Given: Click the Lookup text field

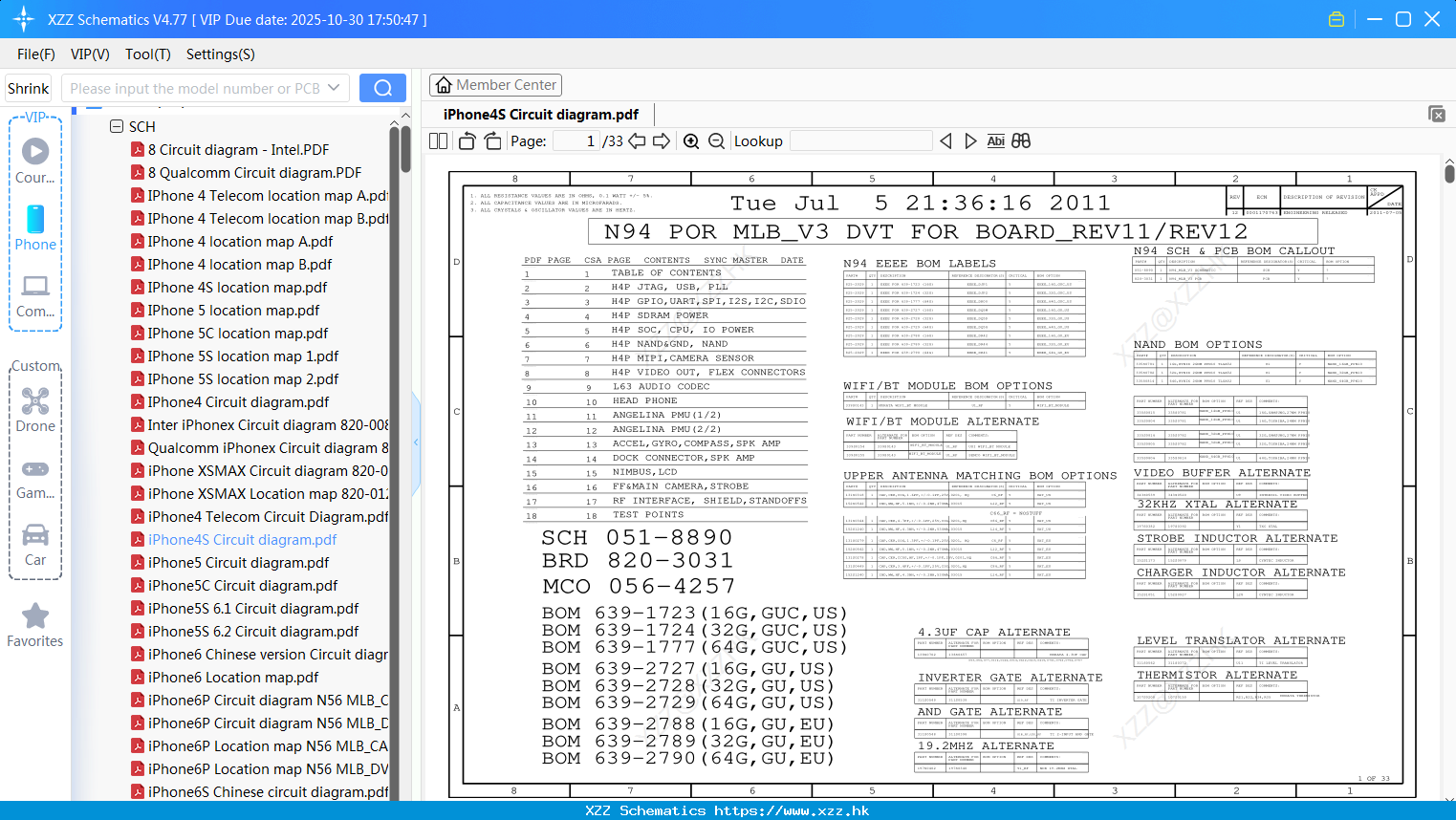Looking at the screenshot, I should (x=861, y=141).
